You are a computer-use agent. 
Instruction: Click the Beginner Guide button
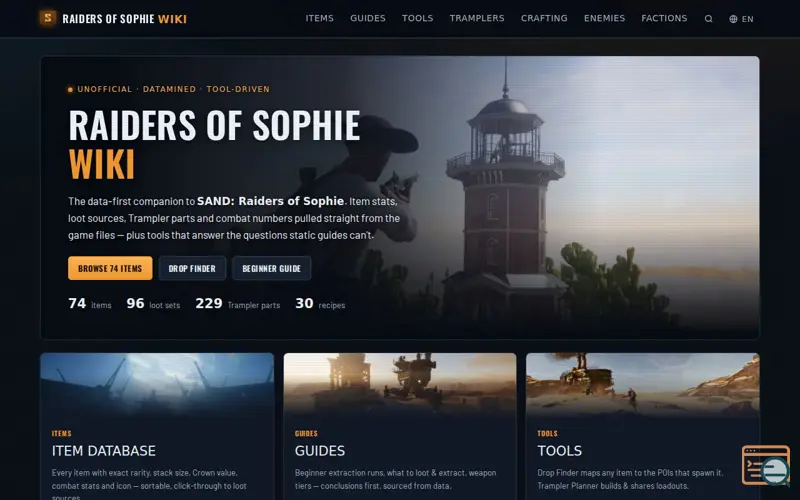(271, 268)
